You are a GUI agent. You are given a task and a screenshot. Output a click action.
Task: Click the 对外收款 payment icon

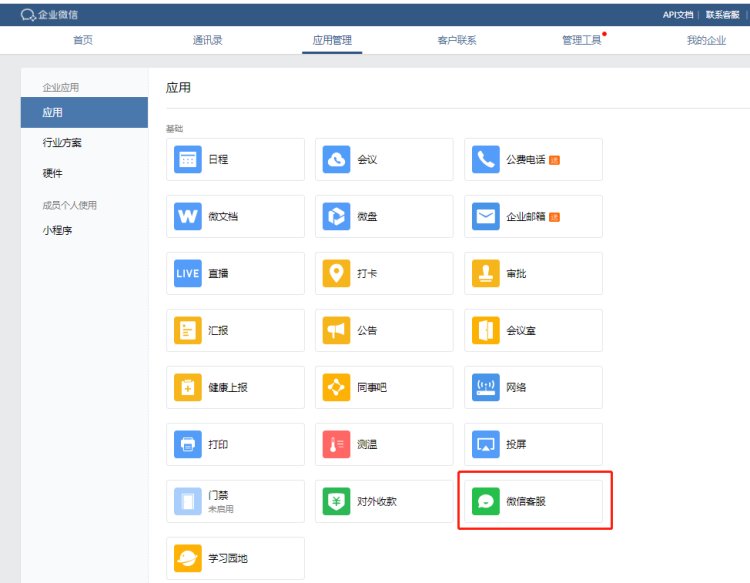[x=337, y=501]
